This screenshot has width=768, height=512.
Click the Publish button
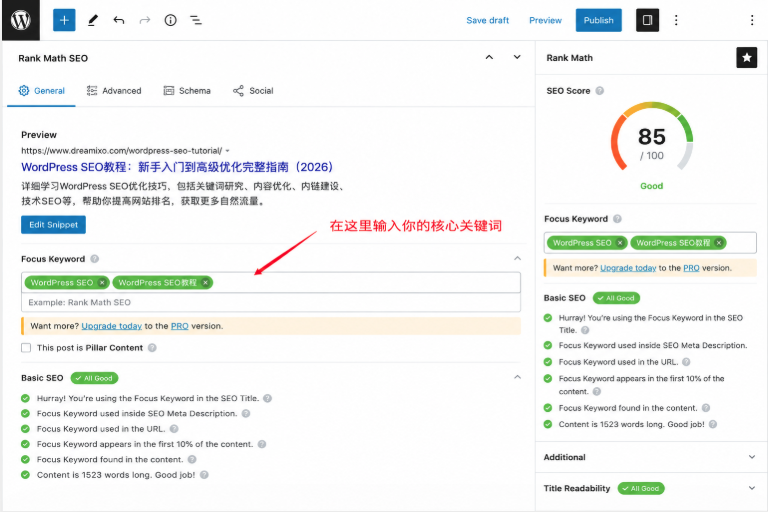tap(599, 20)
